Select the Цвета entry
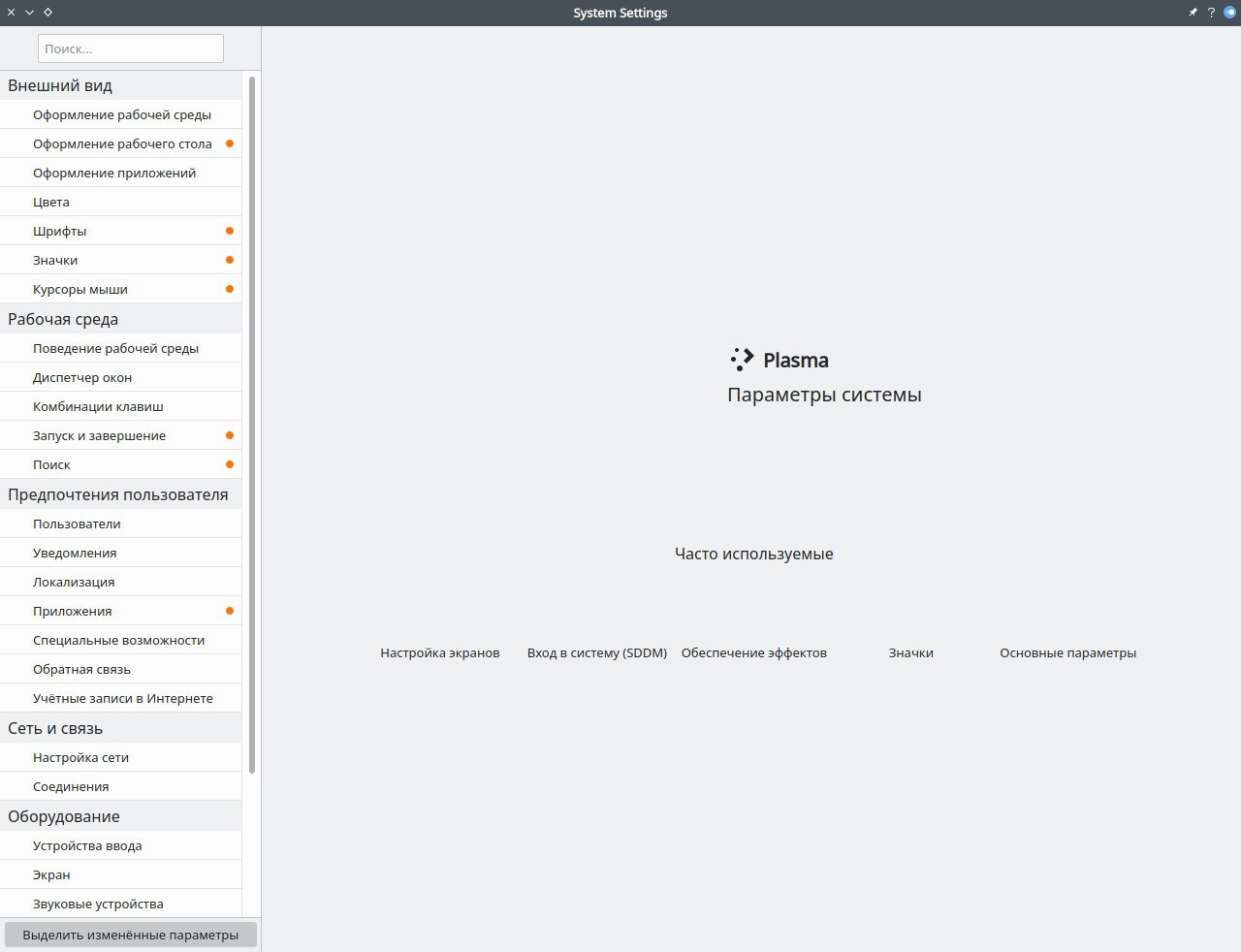The width and height of the screenshot is (1241, 952). [x=121, y=202]
